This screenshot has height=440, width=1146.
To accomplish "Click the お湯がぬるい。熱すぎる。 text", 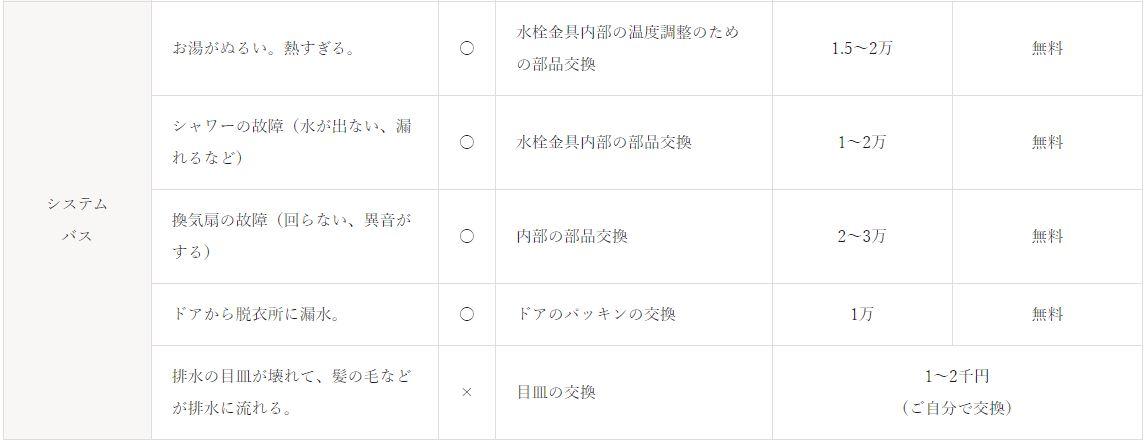I will click(264, 48).
